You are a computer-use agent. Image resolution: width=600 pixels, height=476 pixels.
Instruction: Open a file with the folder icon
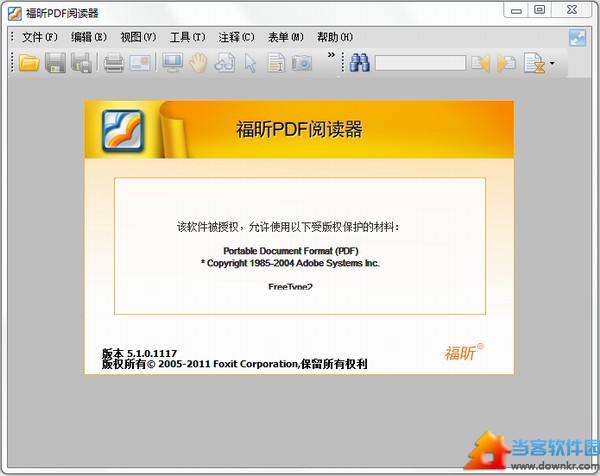29,63
